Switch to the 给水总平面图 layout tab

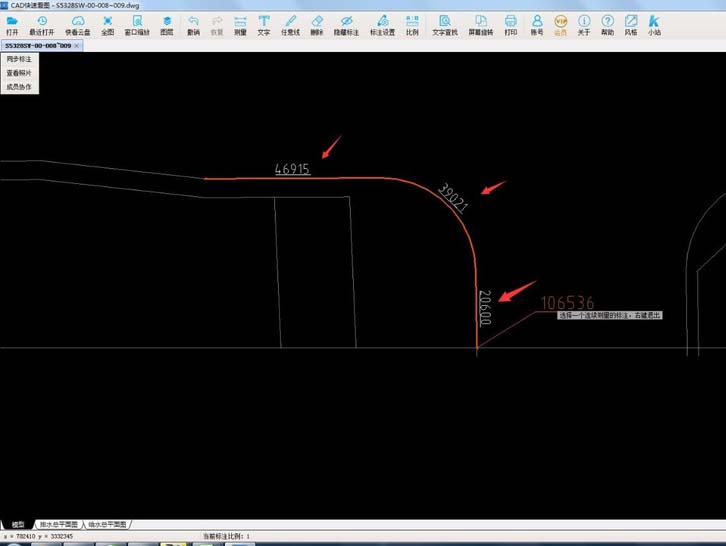point(107,524)
